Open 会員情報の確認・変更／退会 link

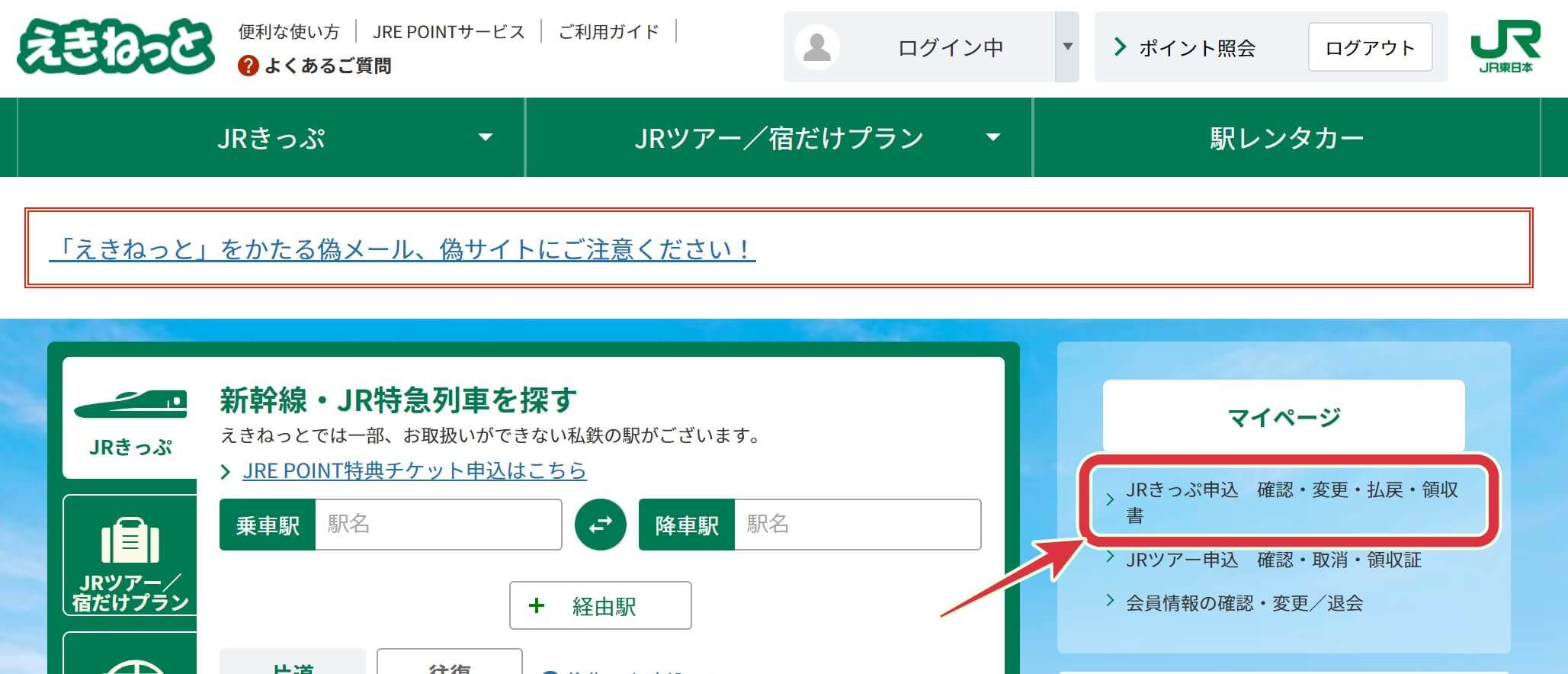pos(1245,603)
